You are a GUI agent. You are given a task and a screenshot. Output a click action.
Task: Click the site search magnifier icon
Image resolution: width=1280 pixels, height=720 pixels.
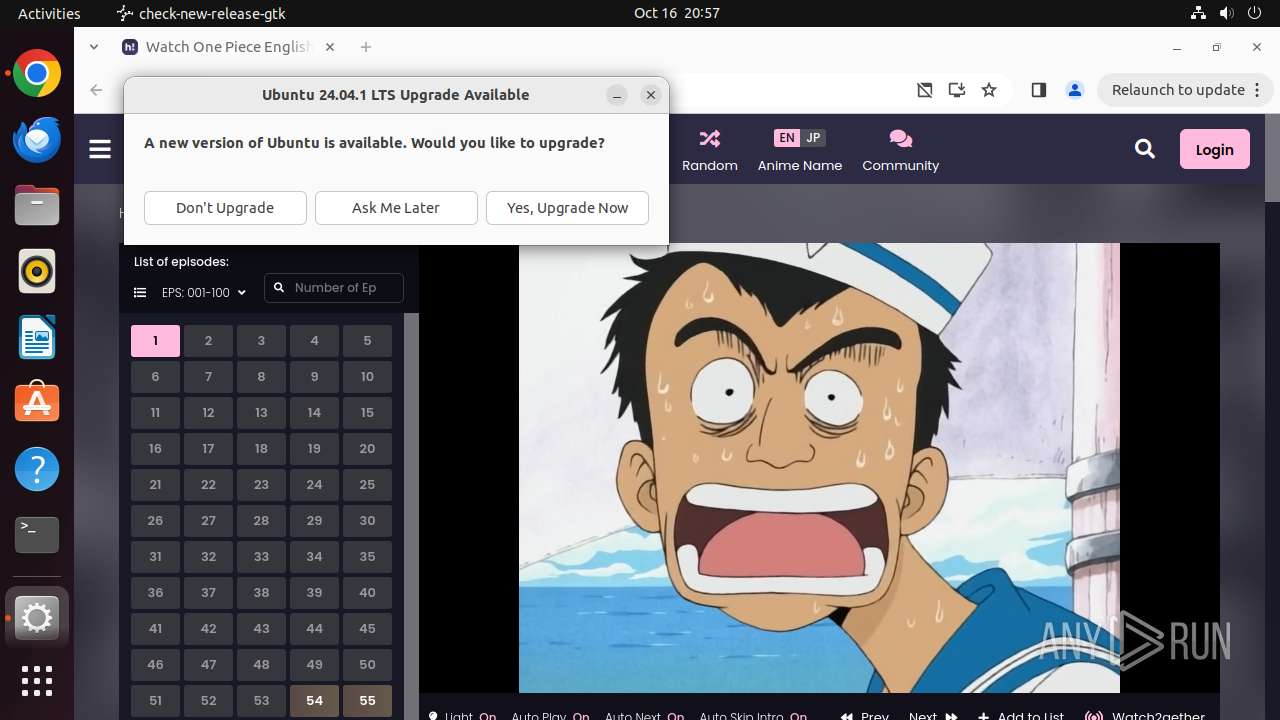pos(1145,149)
